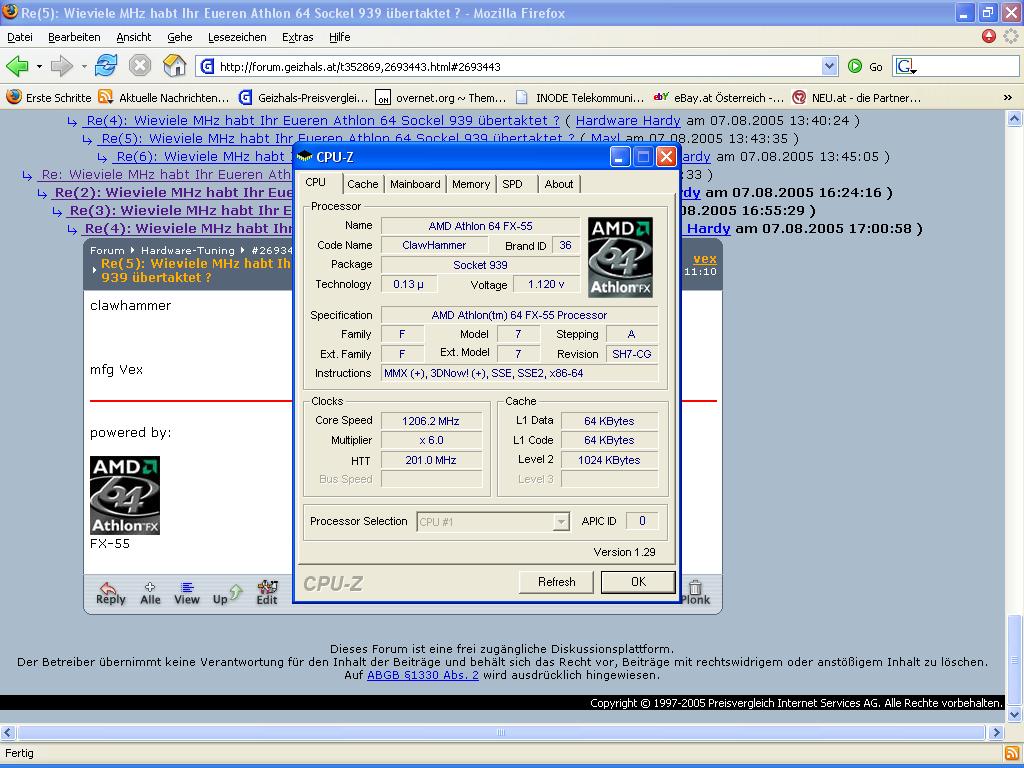Screen dimensions: 1024x768
Task: Switch to the SPD tab in CPU-Z
Action: [x=513, y=184]
